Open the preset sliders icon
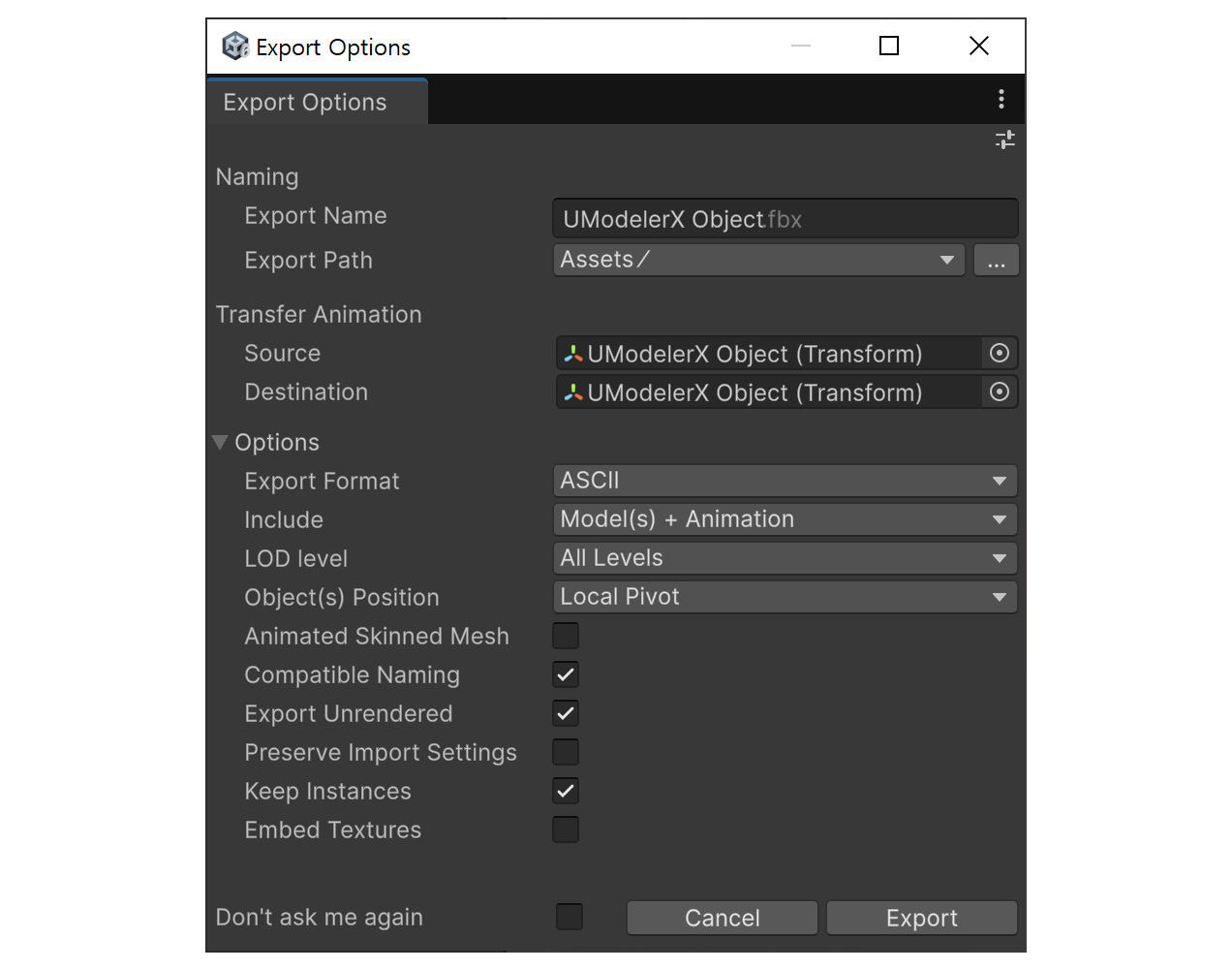Screen dimensions: 1232x970 tap(1005, 141)
